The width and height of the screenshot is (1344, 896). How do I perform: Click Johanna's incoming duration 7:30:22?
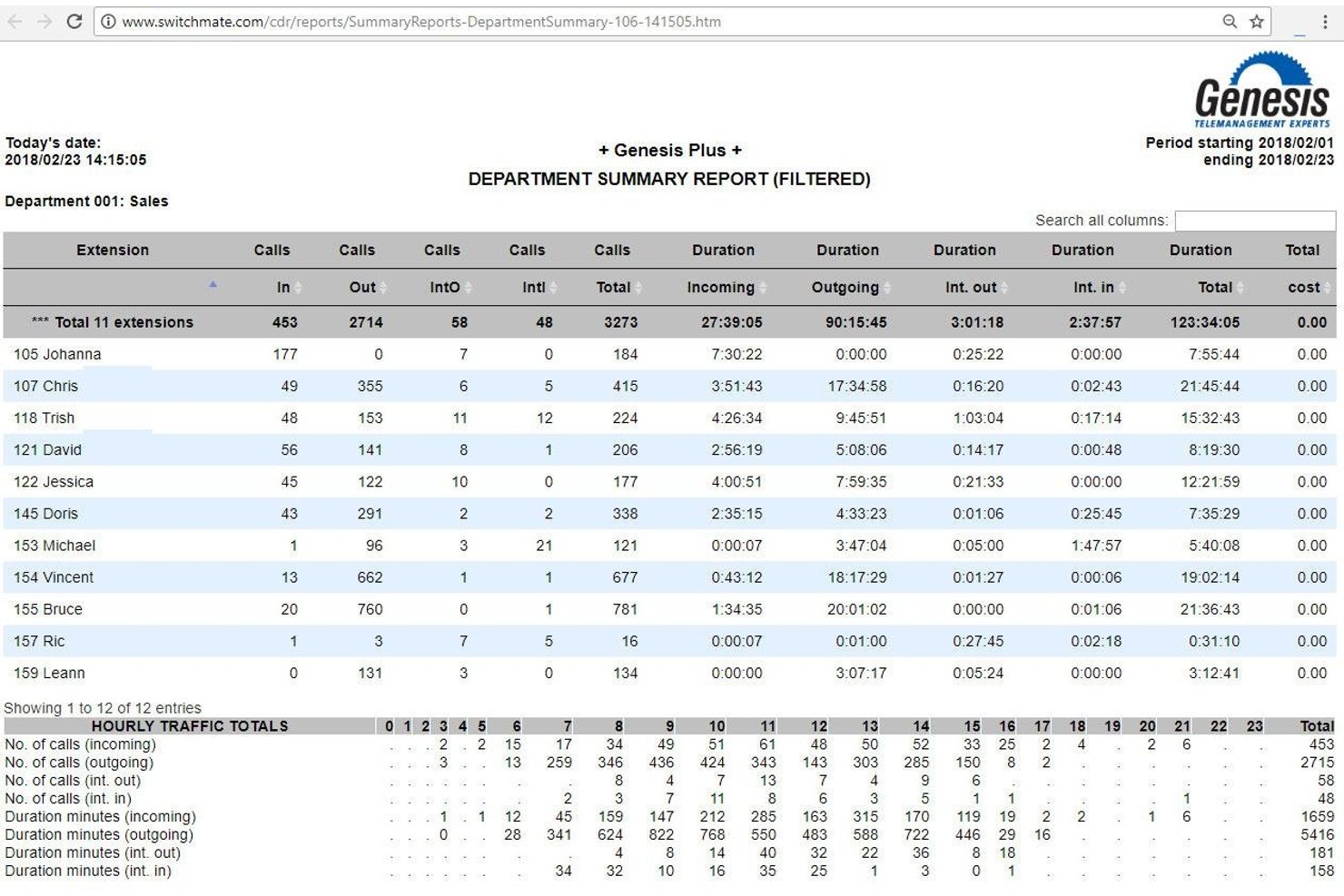(736, 354)
